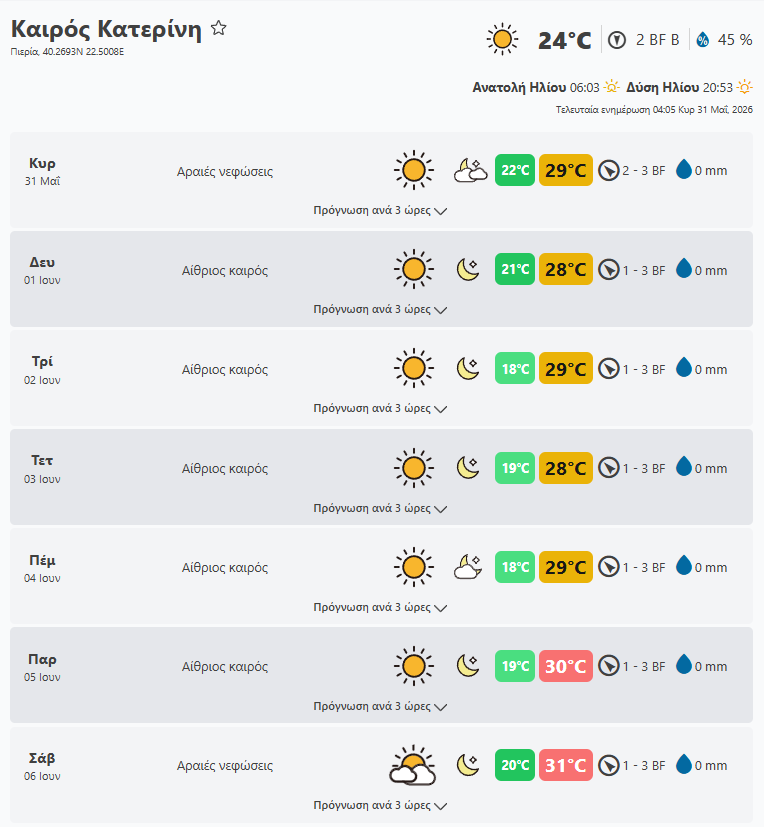Screen dimensions: 764x827
Task: Click the sunrise icon after 06:03
Action: (x=612, y=86)
